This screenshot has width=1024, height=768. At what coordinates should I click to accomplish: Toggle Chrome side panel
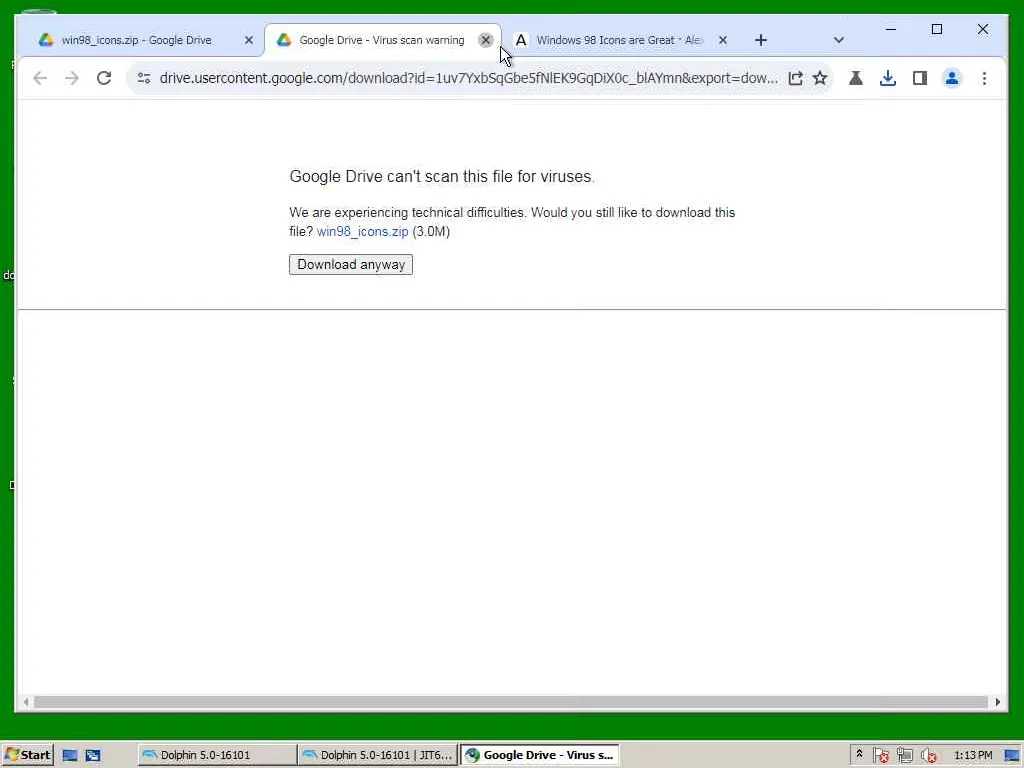coord(920,78)
